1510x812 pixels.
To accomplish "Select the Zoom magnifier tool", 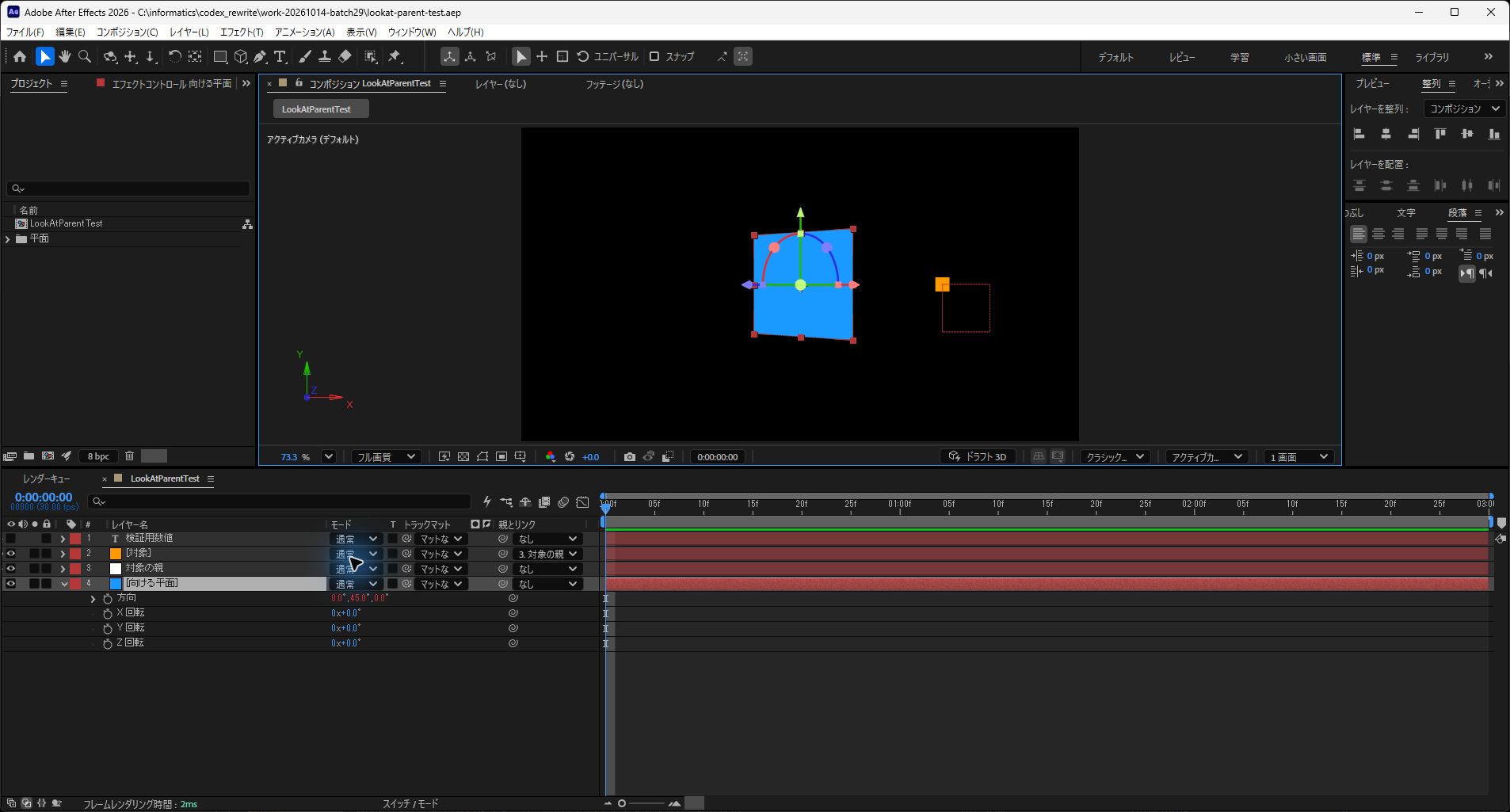I will click(85, 56).
